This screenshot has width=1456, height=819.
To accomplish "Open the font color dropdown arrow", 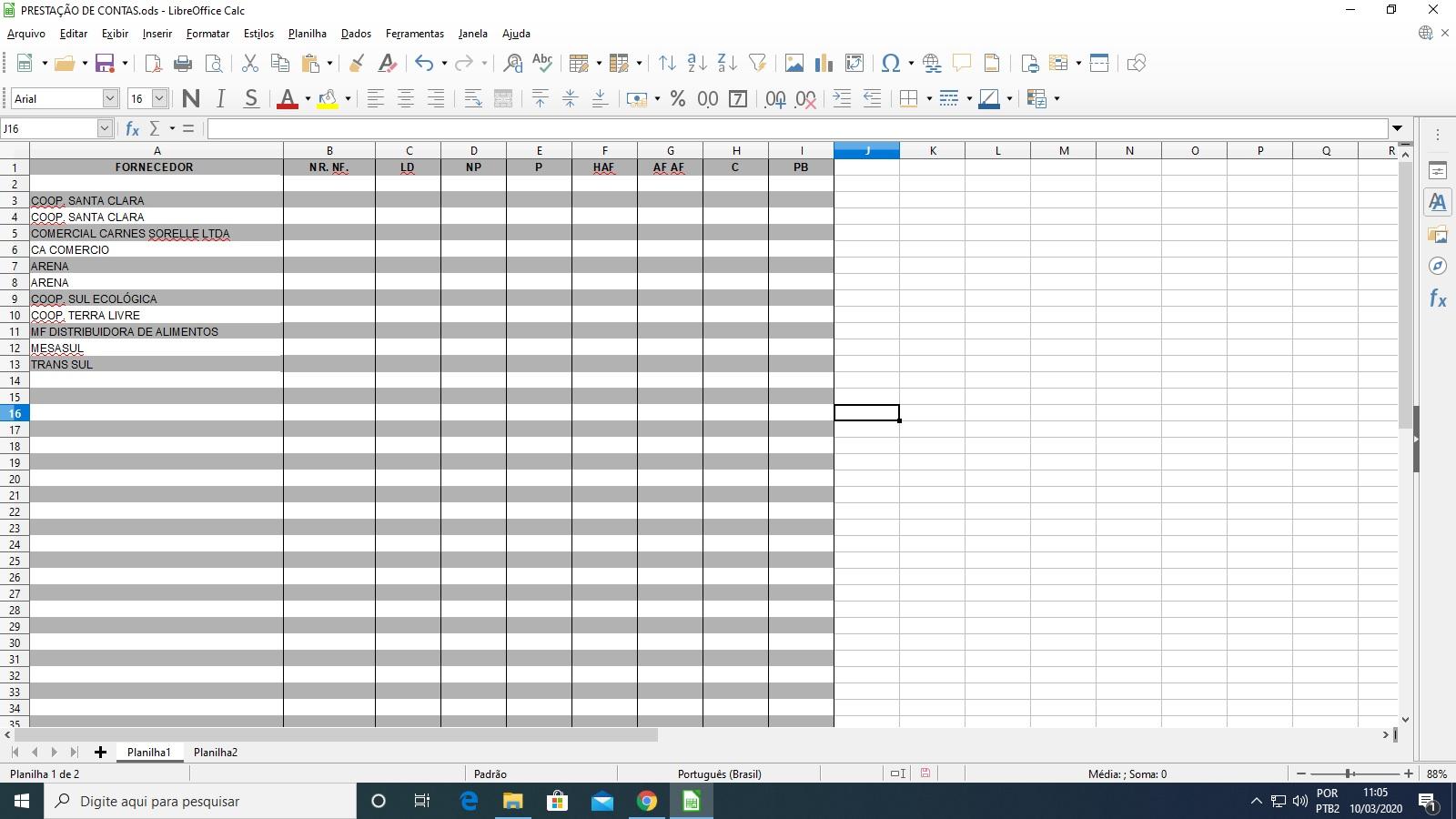I will (x=308, y=98).
